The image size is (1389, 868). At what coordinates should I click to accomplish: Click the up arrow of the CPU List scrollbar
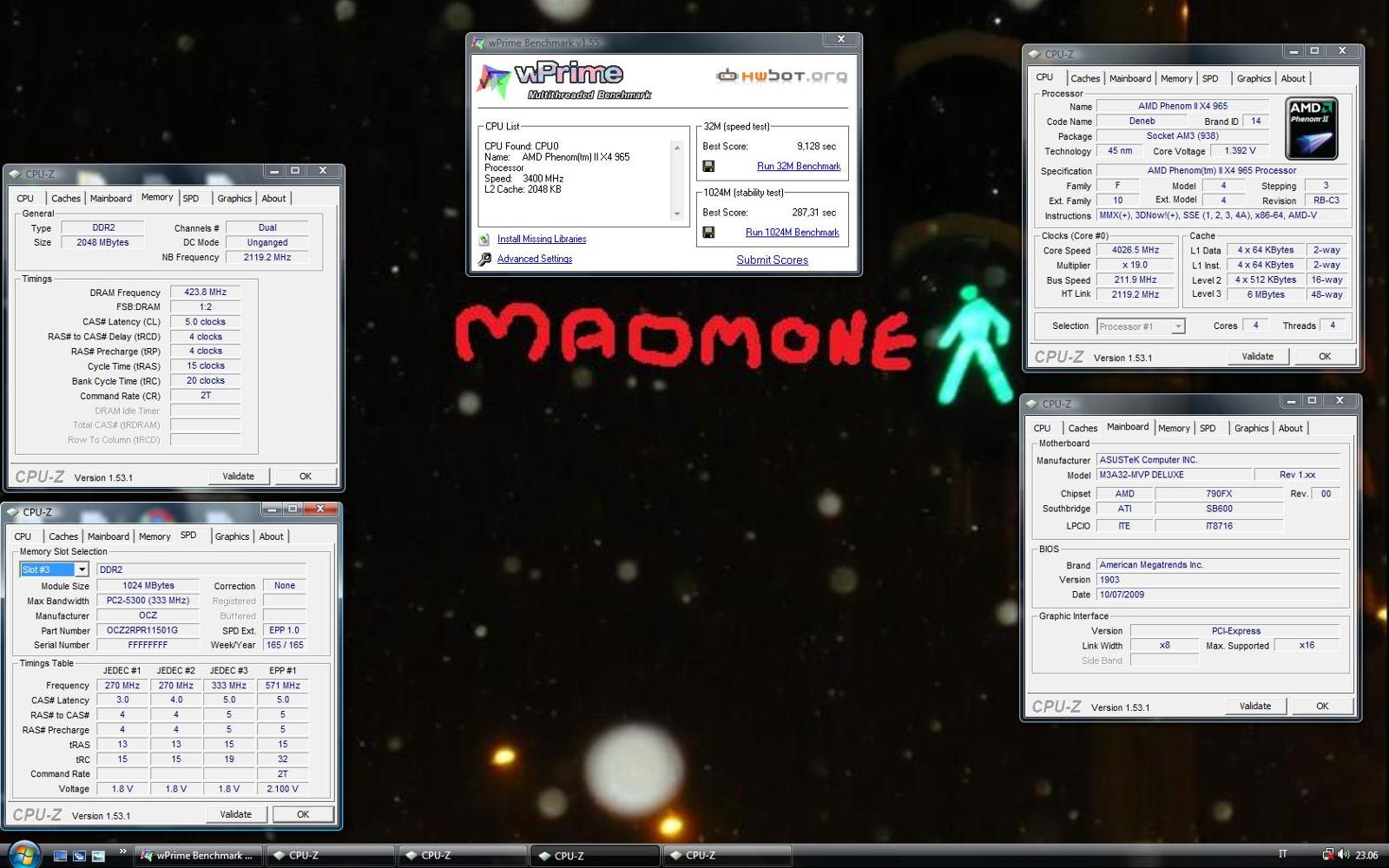(x=677, y=148)
